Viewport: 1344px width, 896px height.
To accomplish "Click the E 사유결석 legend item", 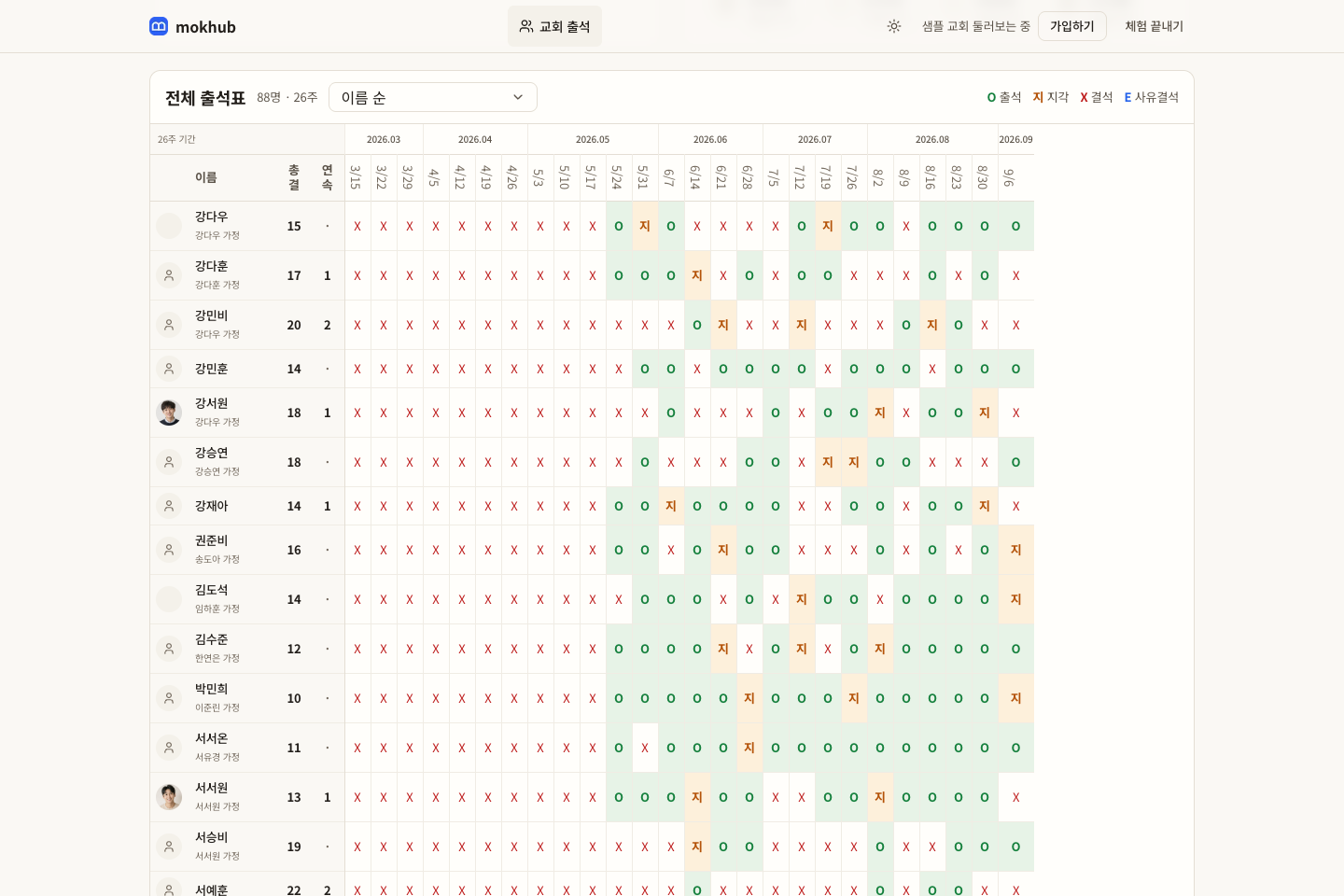I will pos(1152,97).
